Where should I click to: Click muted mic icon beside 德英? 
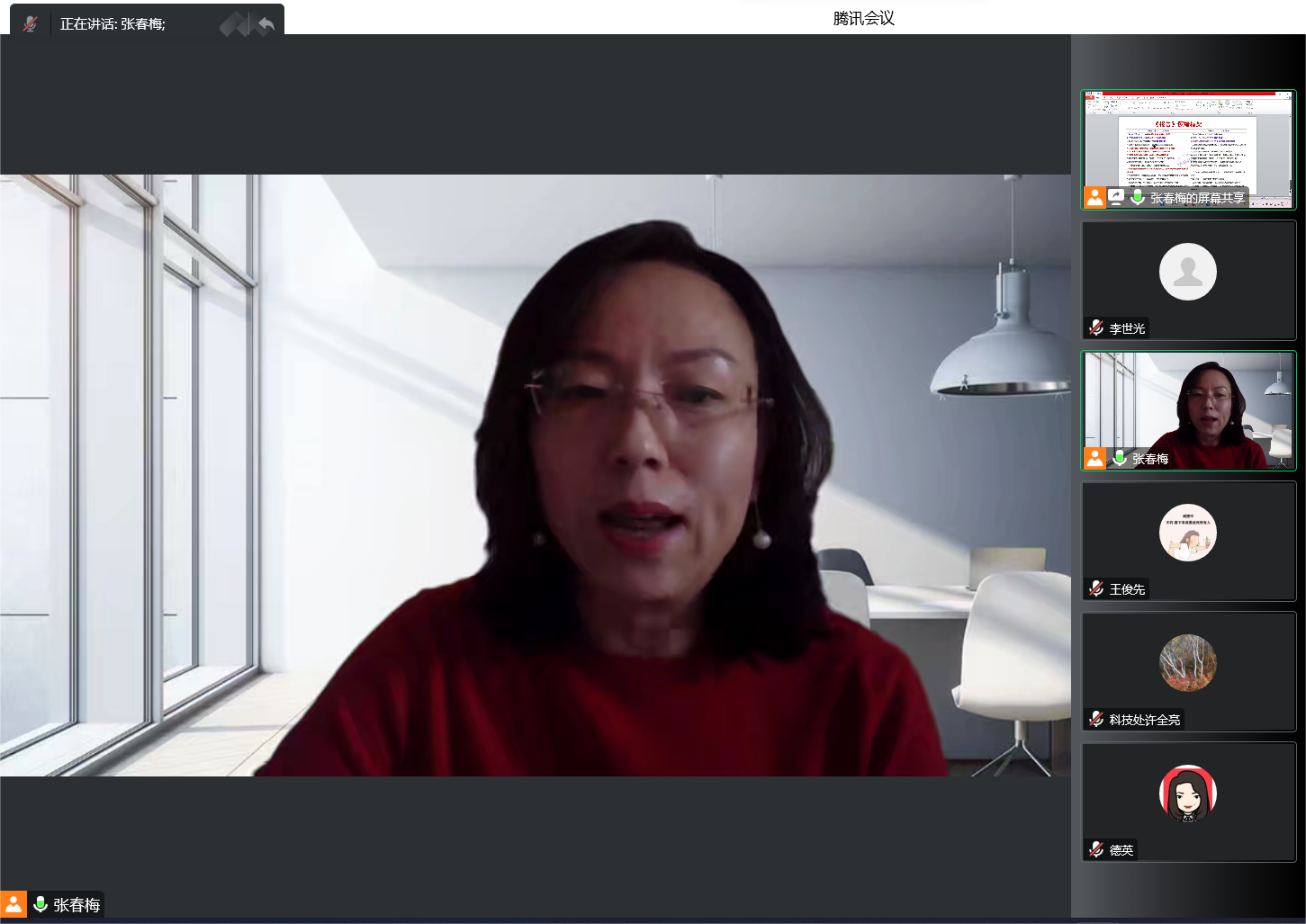pos(1095,850)
